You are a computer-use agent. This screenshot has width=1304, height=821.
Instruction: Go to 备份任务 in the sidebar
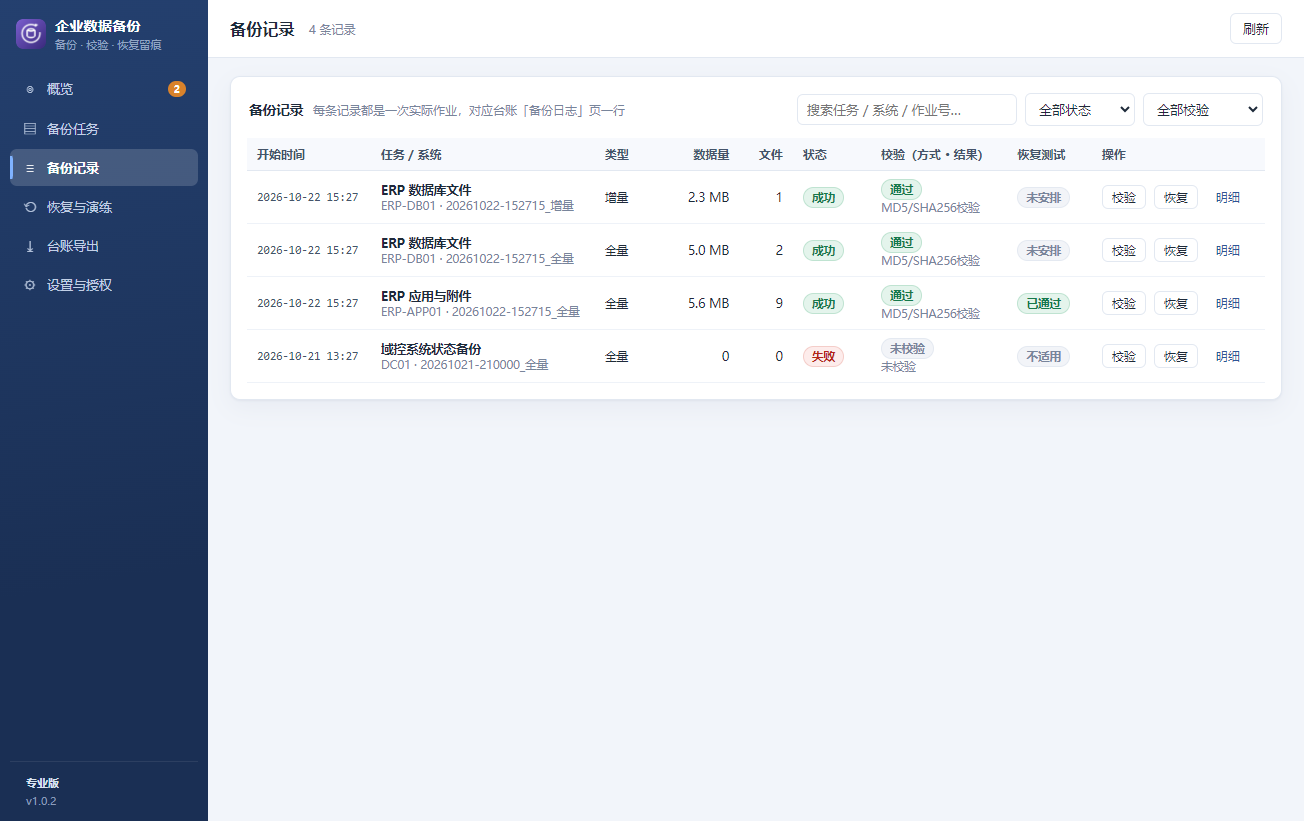pyautogui.click(x=104, y=129)
